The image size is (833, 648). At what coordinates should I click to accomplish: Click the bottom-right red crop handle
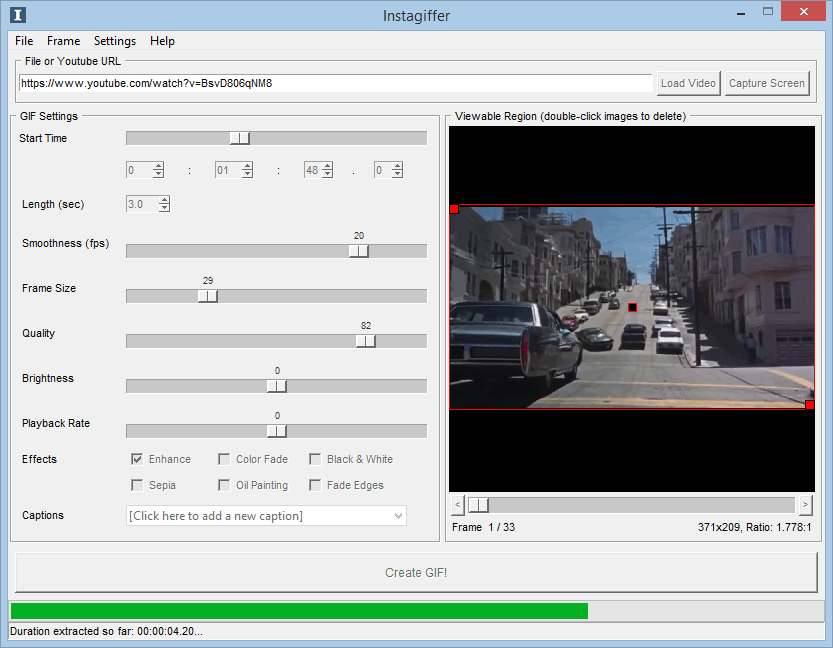coord(809,405)
